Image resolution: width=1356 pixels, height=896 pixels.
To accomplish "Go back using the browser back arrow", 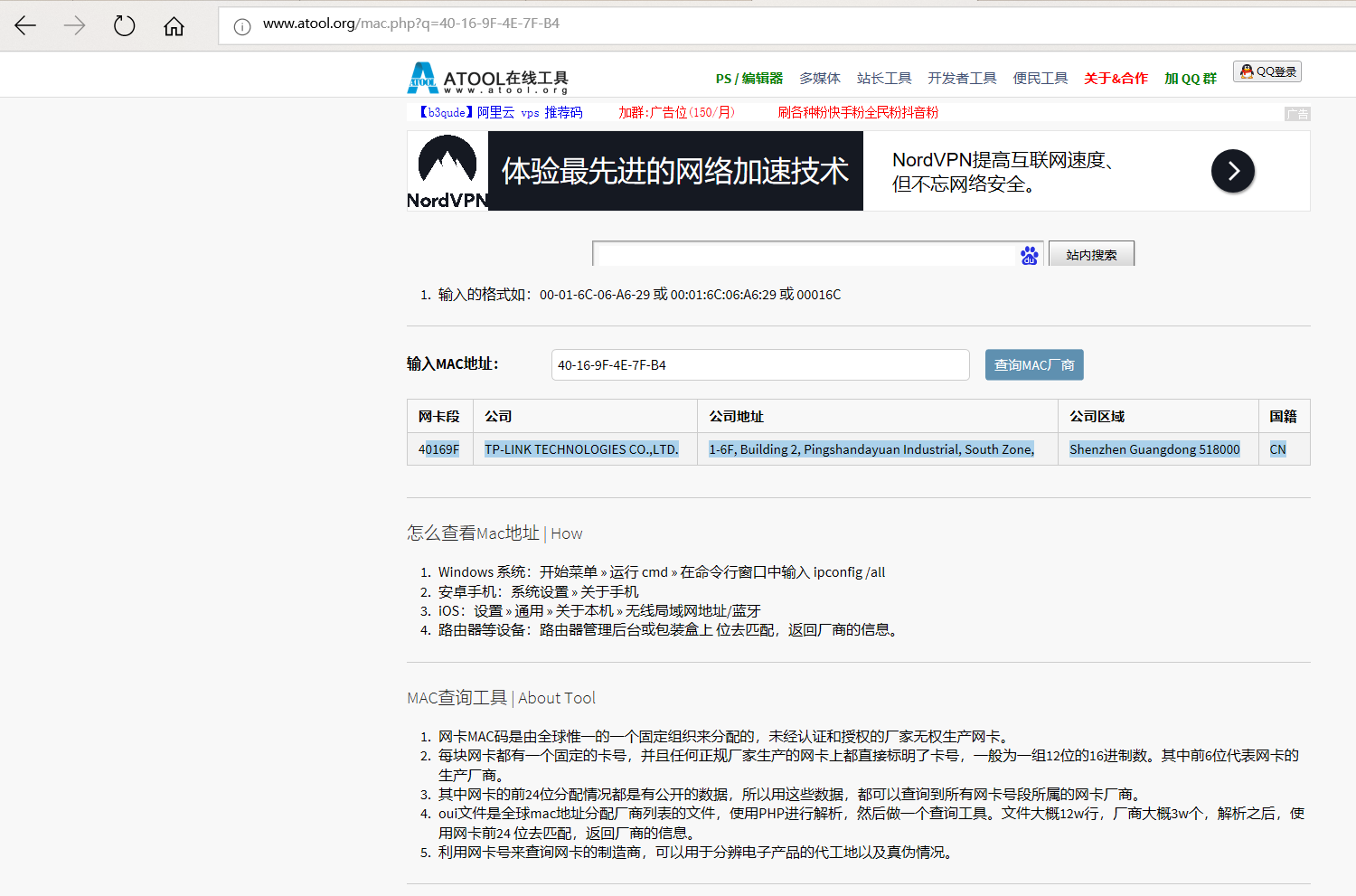I will click(x=25, y=25).
